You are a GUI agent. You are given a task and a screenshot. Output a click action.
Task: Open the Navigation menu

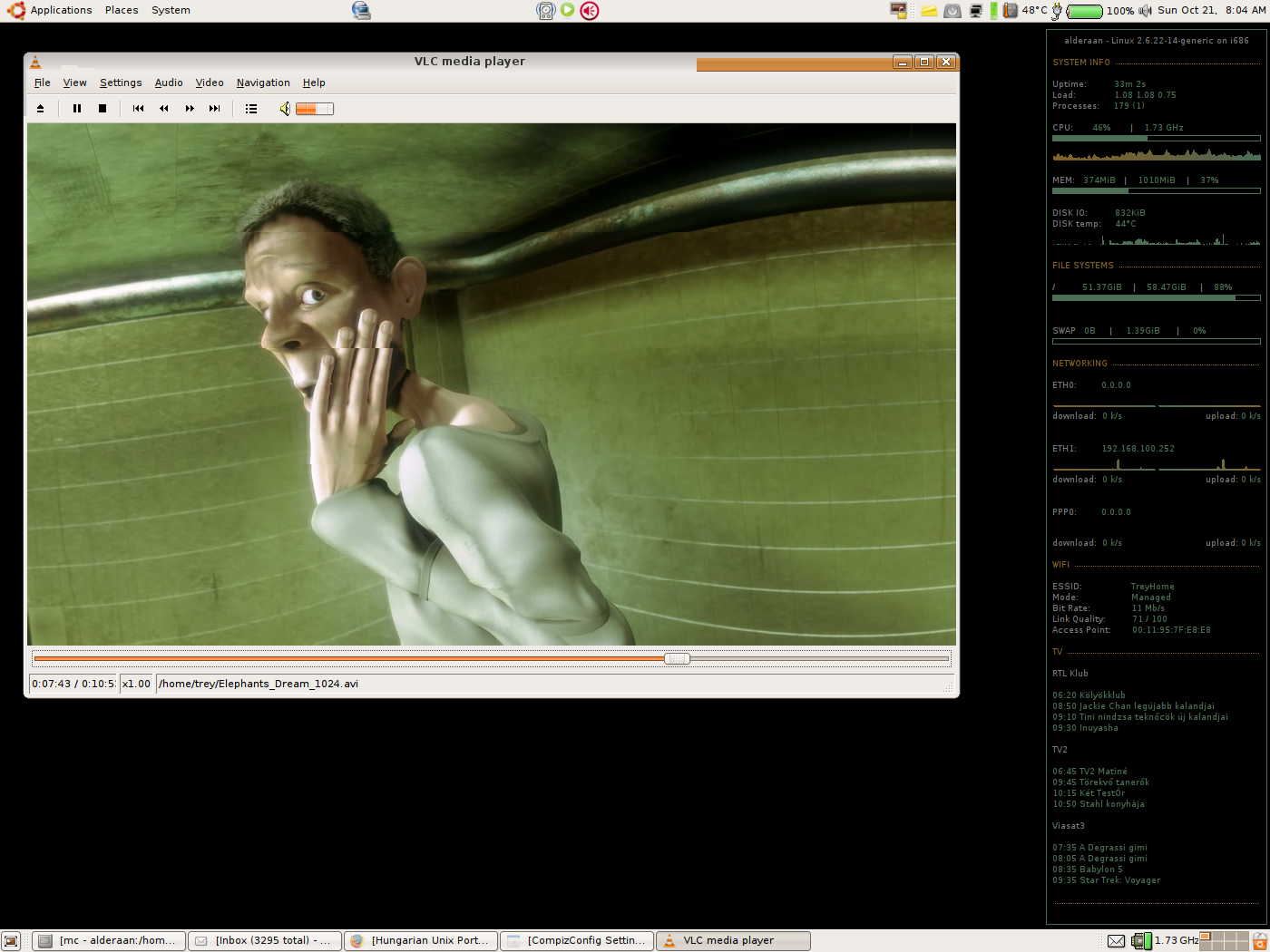point(263,83)
